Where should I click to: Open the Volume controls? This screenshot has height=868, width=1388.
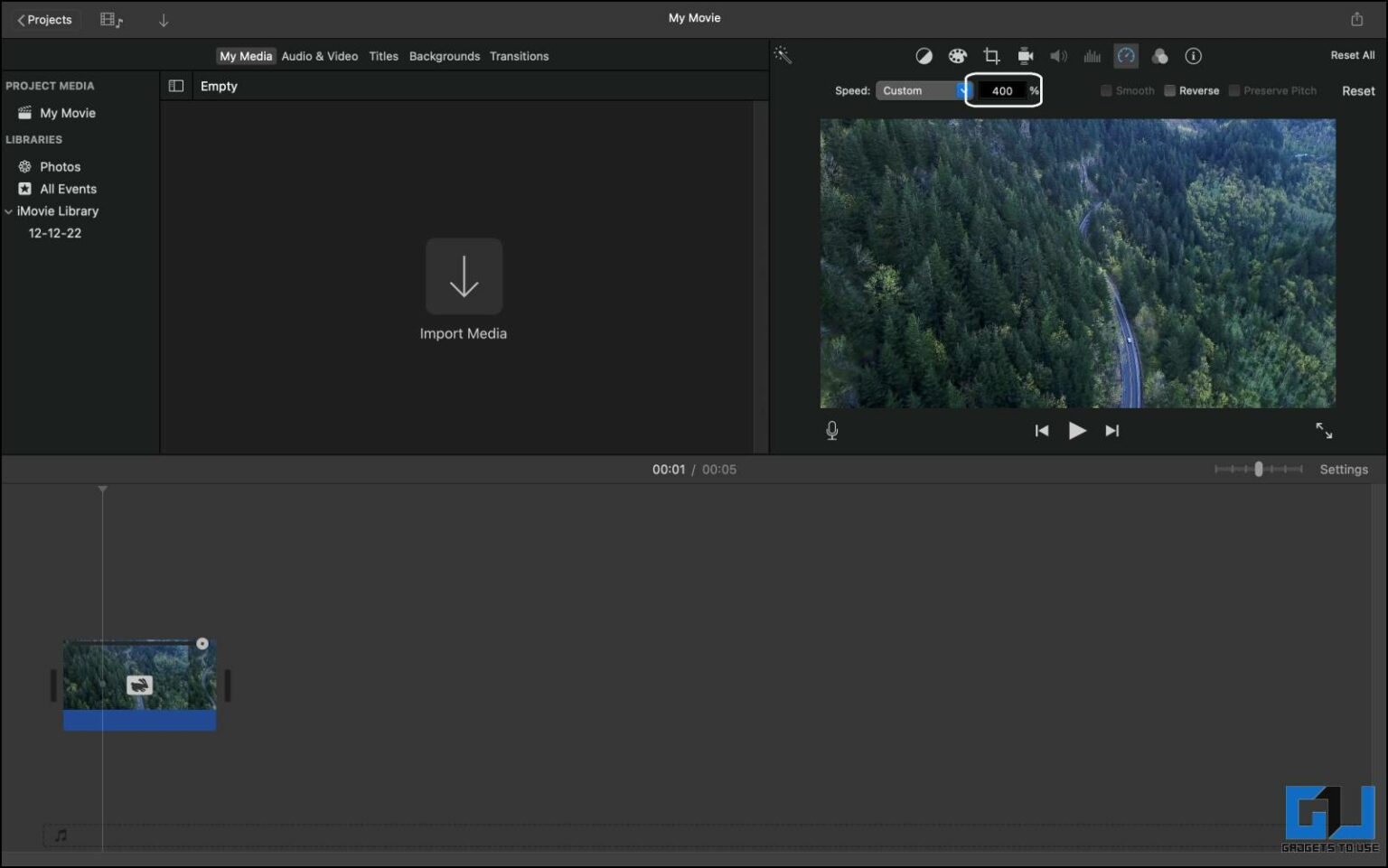point(1059,56)
